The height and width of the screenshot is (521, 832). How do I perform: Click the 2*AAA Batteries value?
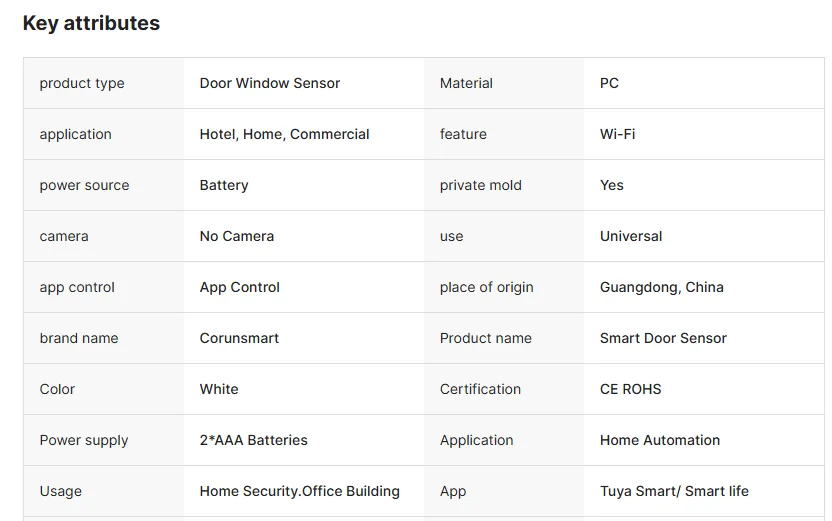click(254, 440)
